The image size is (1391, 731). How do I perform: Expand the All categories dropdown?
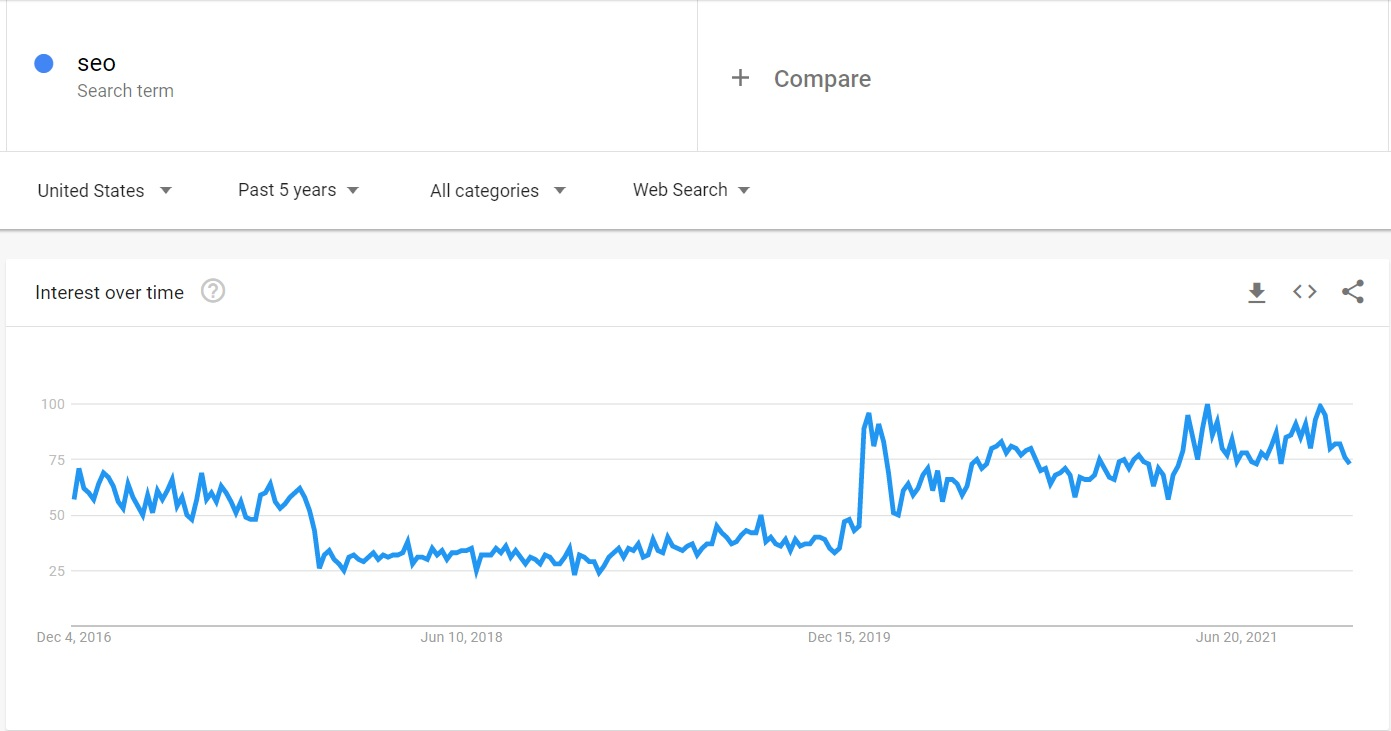click(x=498, y=190)
